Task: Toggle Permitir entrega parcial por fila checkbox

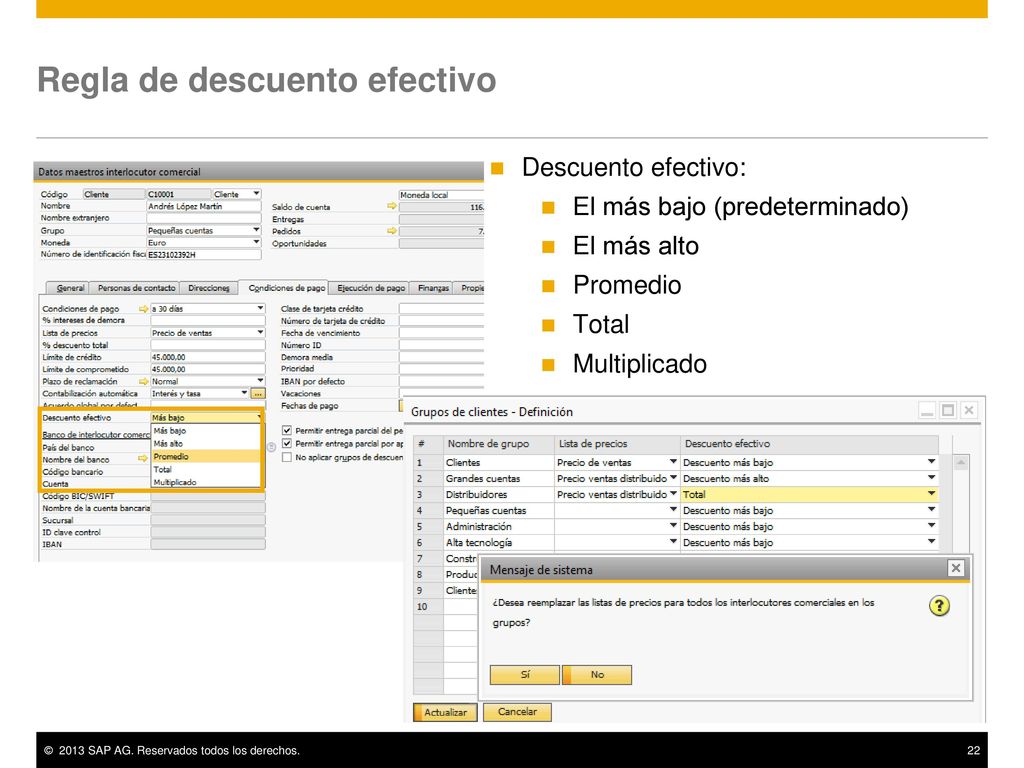Action: [287, 443]
